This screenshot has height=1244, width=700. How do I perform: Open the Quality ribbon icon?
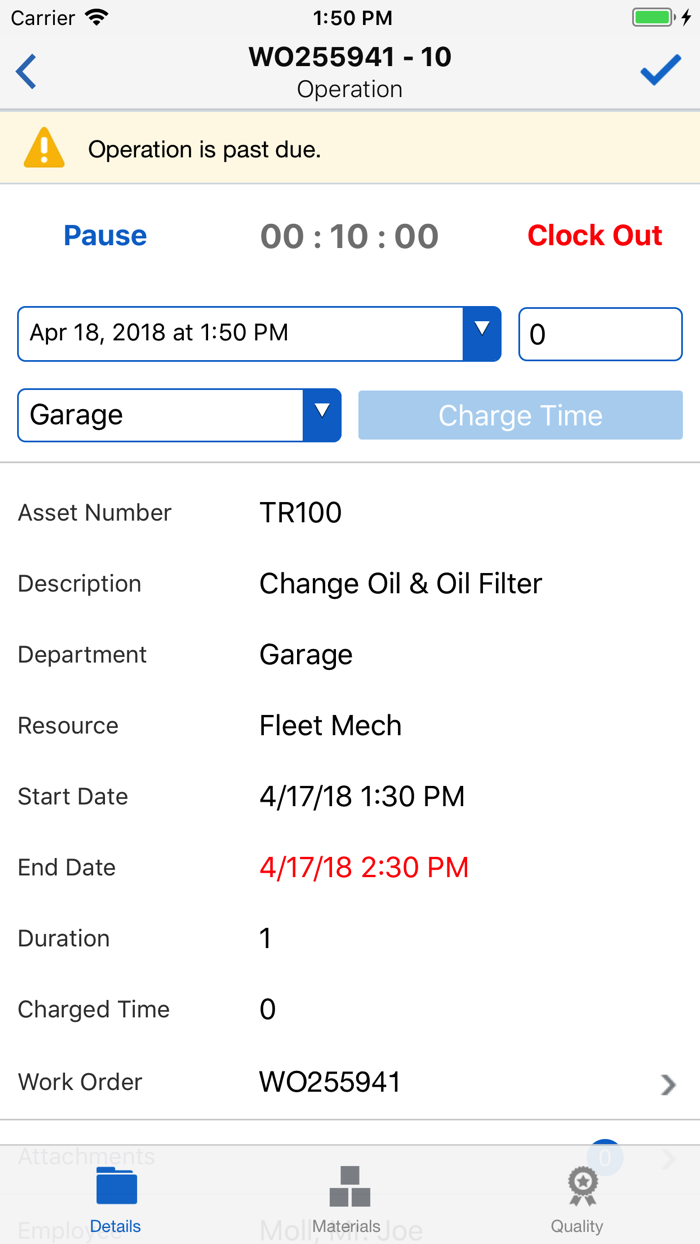tap(580, 1186)
